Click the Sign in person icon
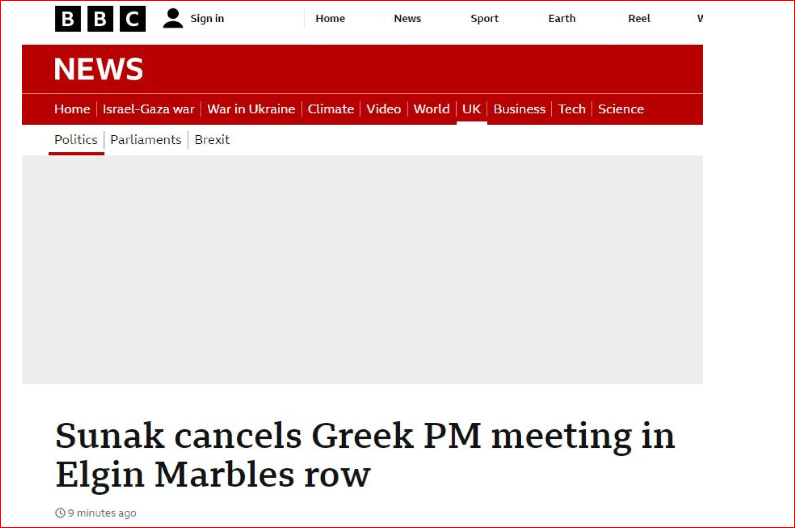The height and width of the screenshot is (528, 795). [173, 19]
